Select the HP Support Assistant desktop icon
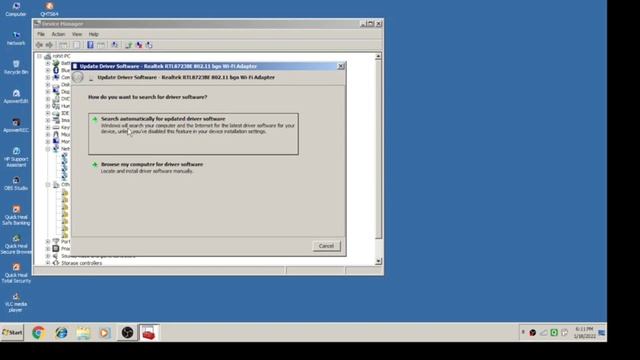Viewport: 640px width, 360px height. pos(16,157)
